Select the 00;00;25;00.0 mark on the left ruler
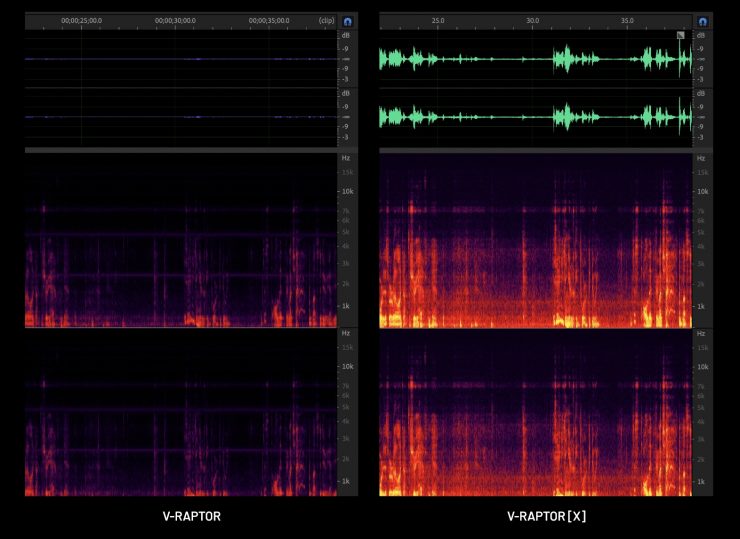This screenshot has height=539, width=740. [81, 20]
